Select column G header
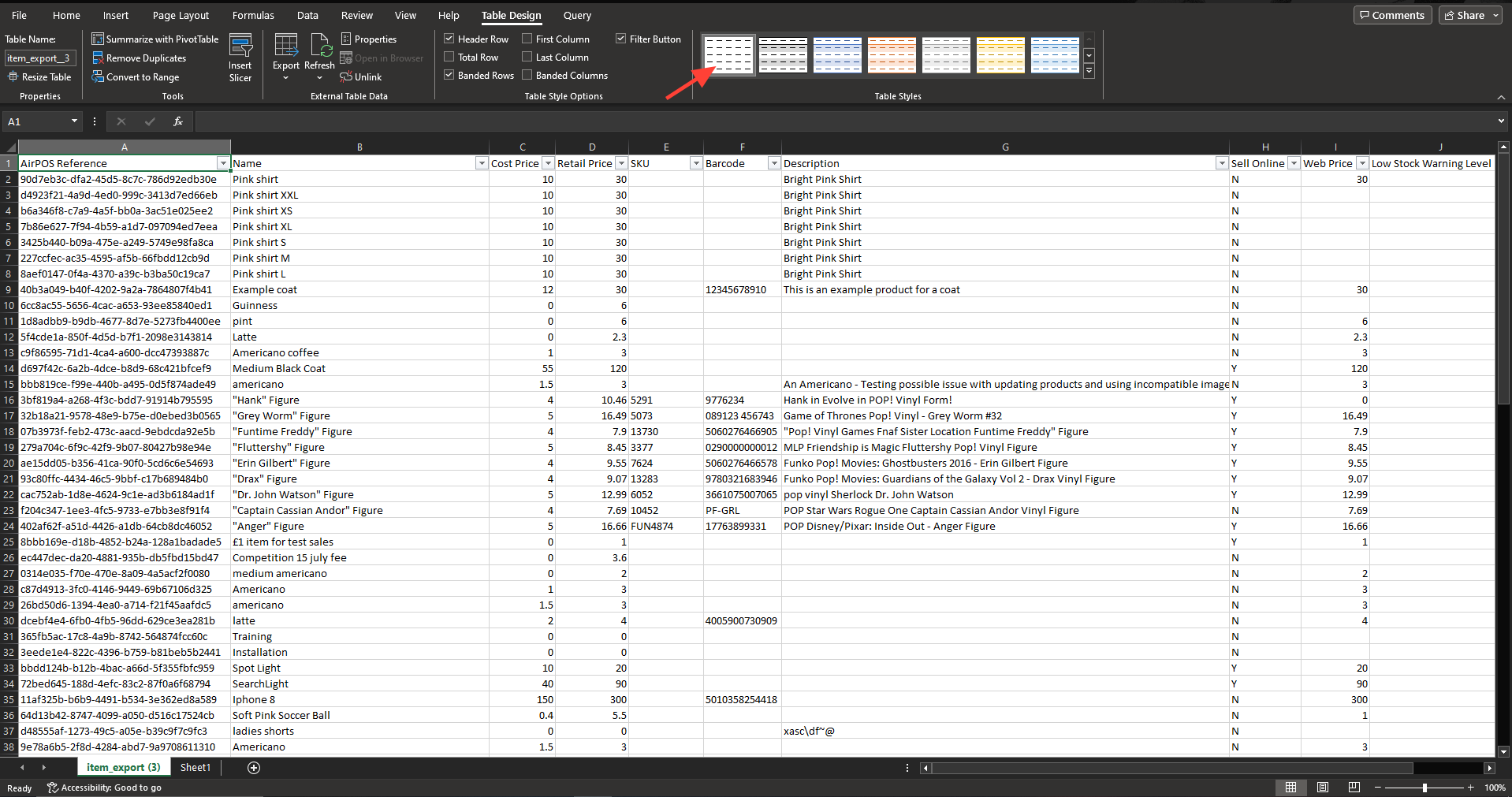The image size is (1512, 797). point(1005,147)
